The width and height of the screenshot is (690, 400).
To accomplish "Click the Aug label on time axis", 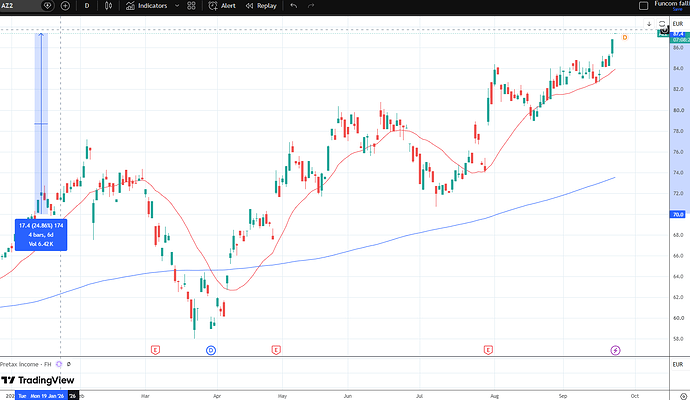I will [494, 396].
